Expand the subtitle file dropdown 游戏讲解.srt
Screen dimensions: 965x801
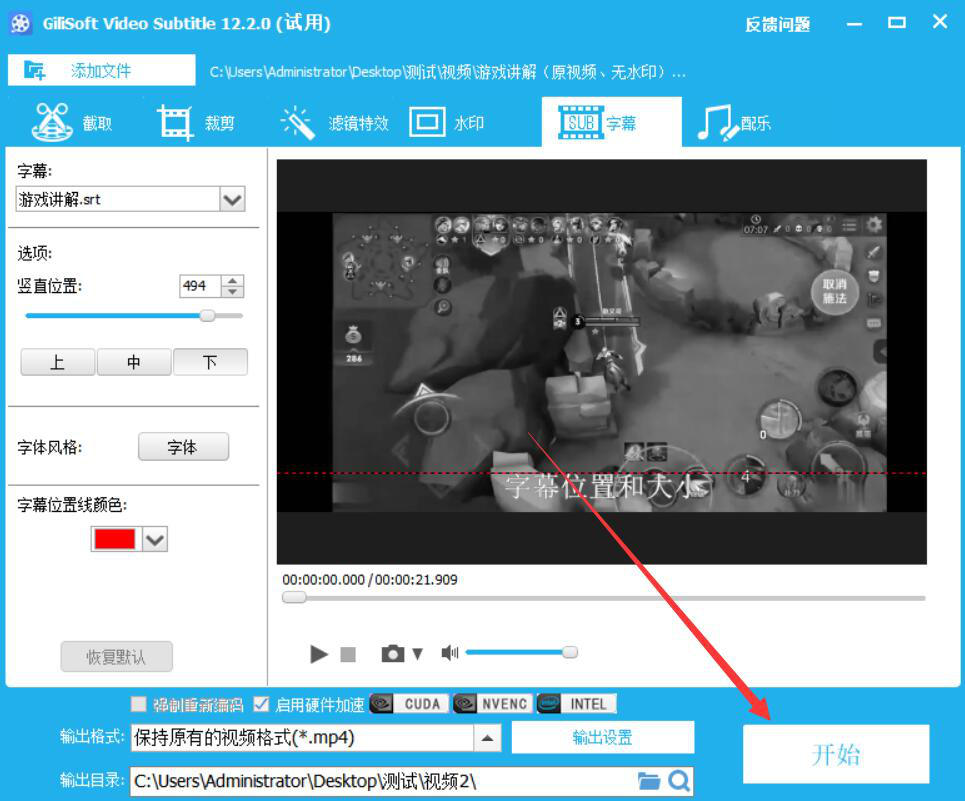tap(232, 199)
